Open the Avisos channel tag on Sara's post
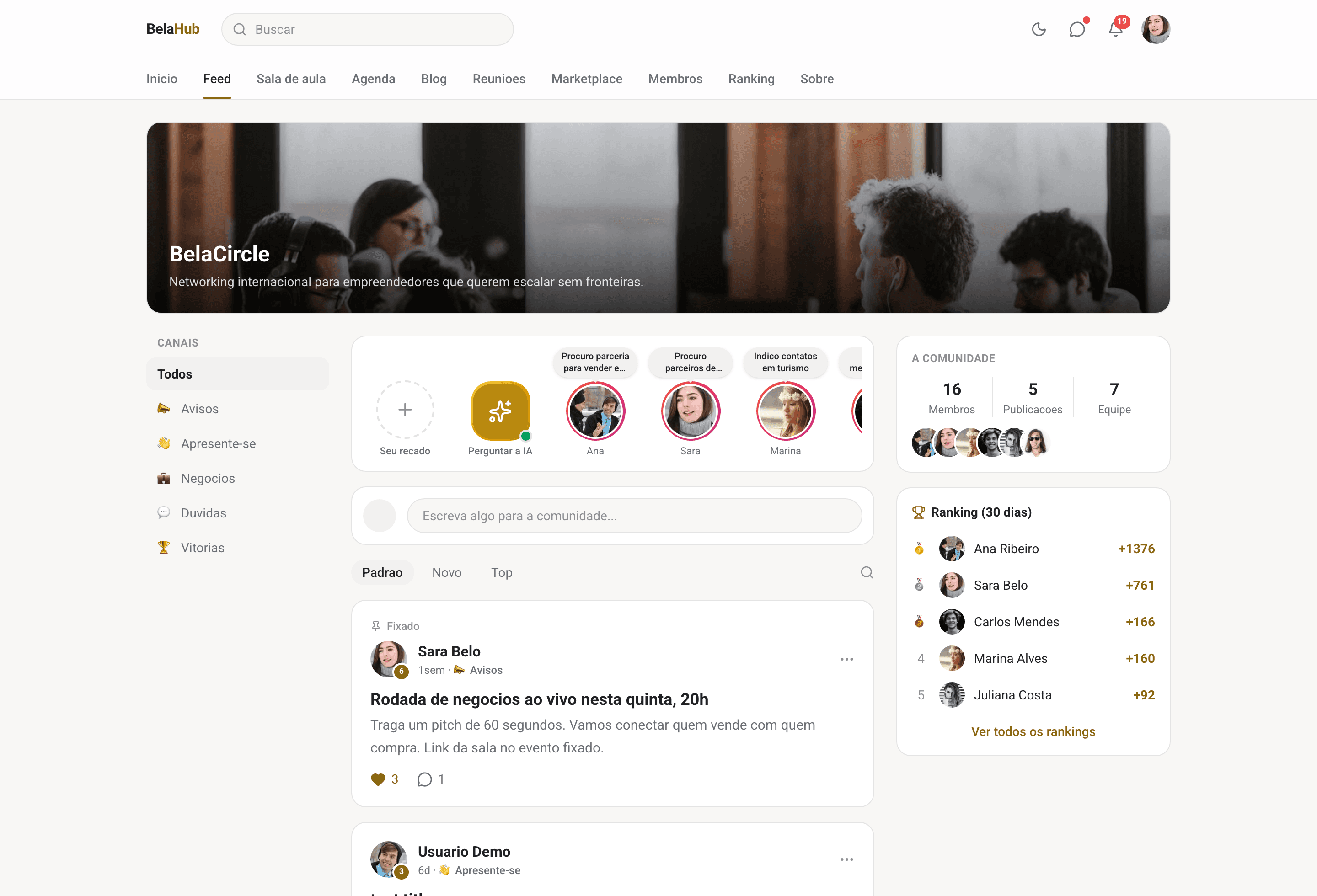Viewport: 1317px width, 896px height. [478, 670]
